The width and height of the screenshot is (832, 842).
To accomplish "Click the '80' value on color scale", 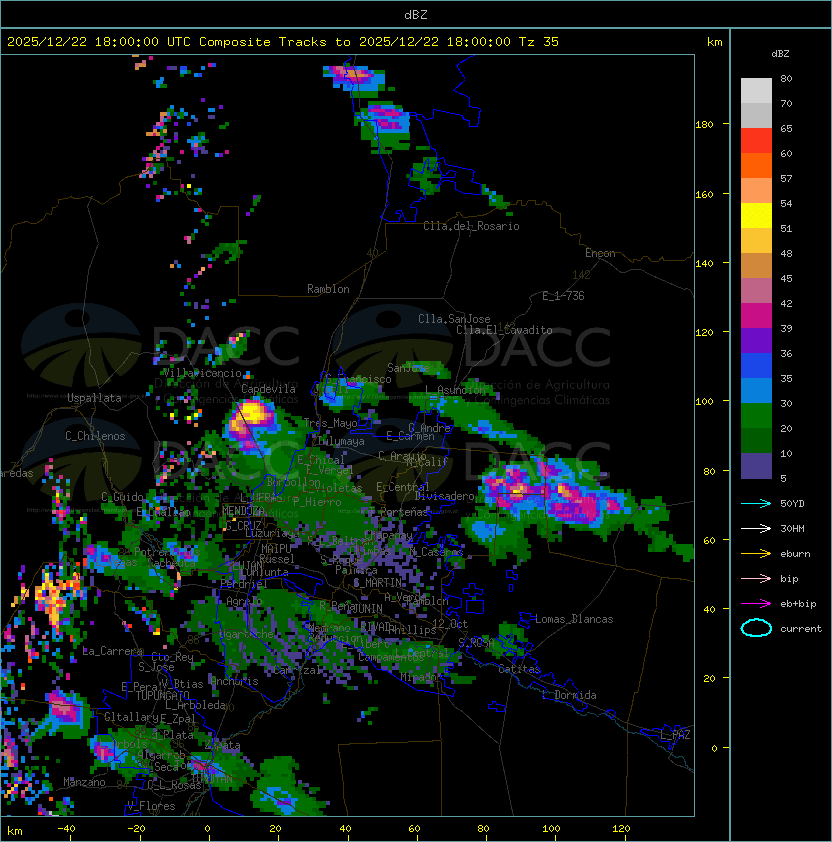I will [x=786, y=78].
